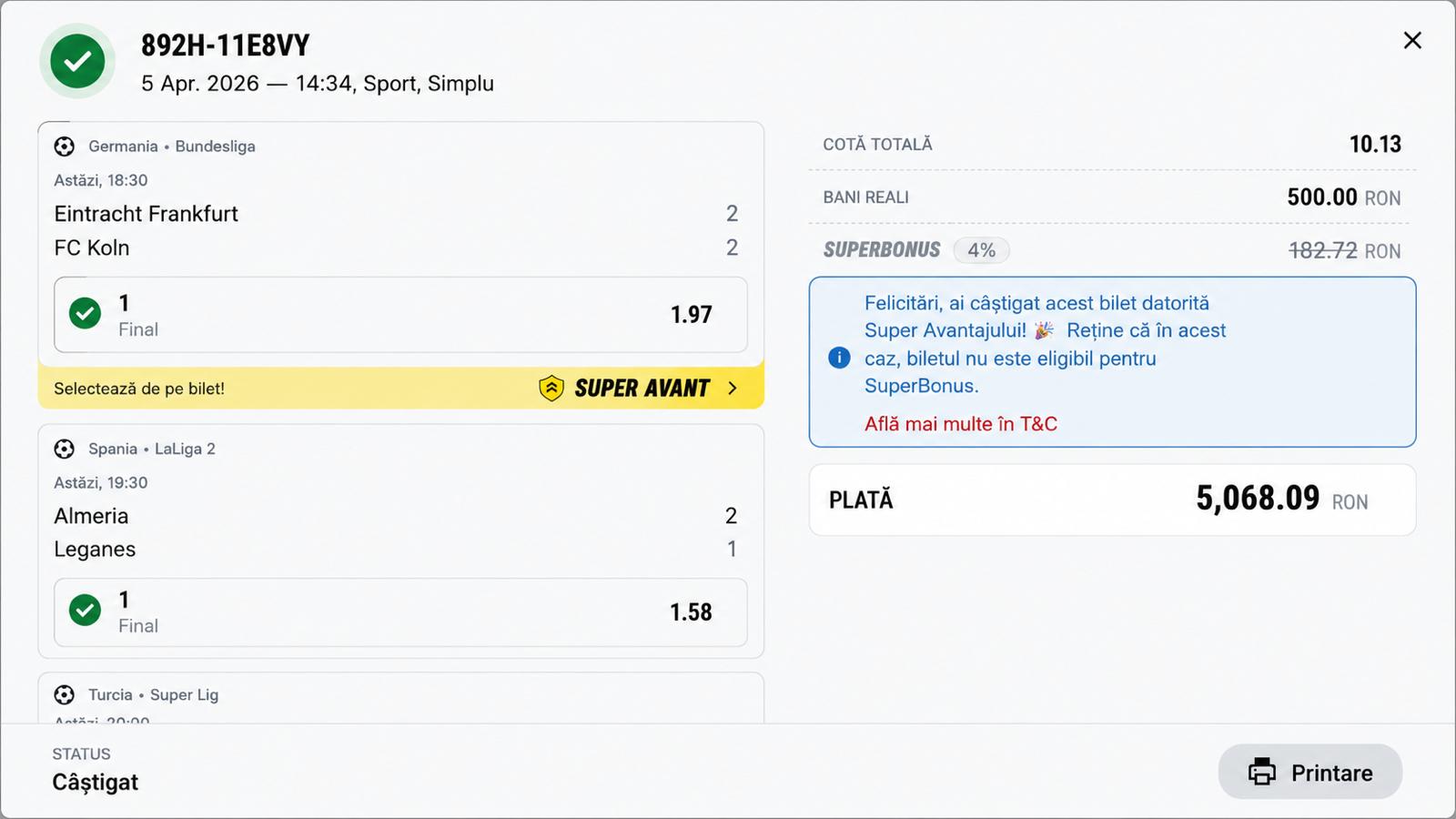The height and width of the screenshot is (819, 1456).
Task: Open the 'Află mai multe în T&C' link
Action: click(x=961, y=424)
